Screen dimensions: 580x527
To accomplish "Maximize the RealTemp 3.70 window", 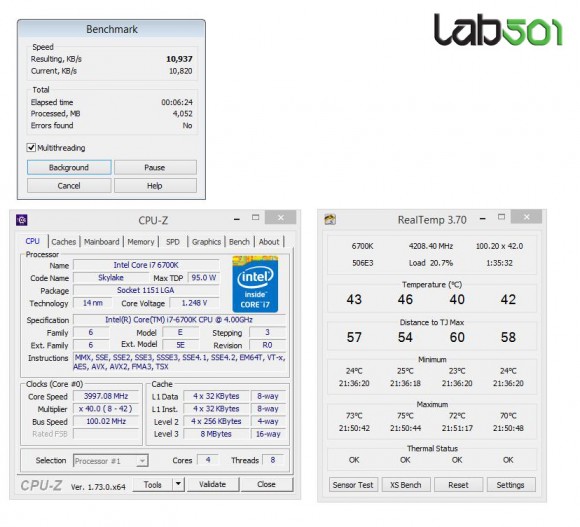I will [501, 217].
